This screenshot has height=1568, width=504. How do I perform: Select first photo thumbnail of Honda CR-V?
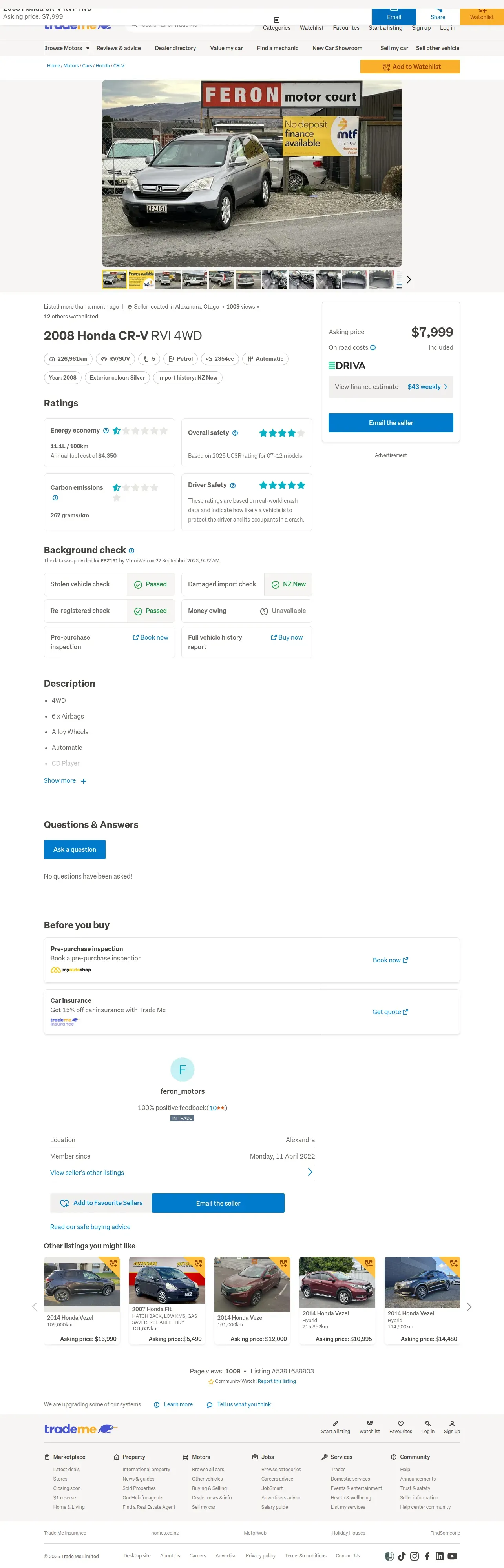tap(115, 279)
